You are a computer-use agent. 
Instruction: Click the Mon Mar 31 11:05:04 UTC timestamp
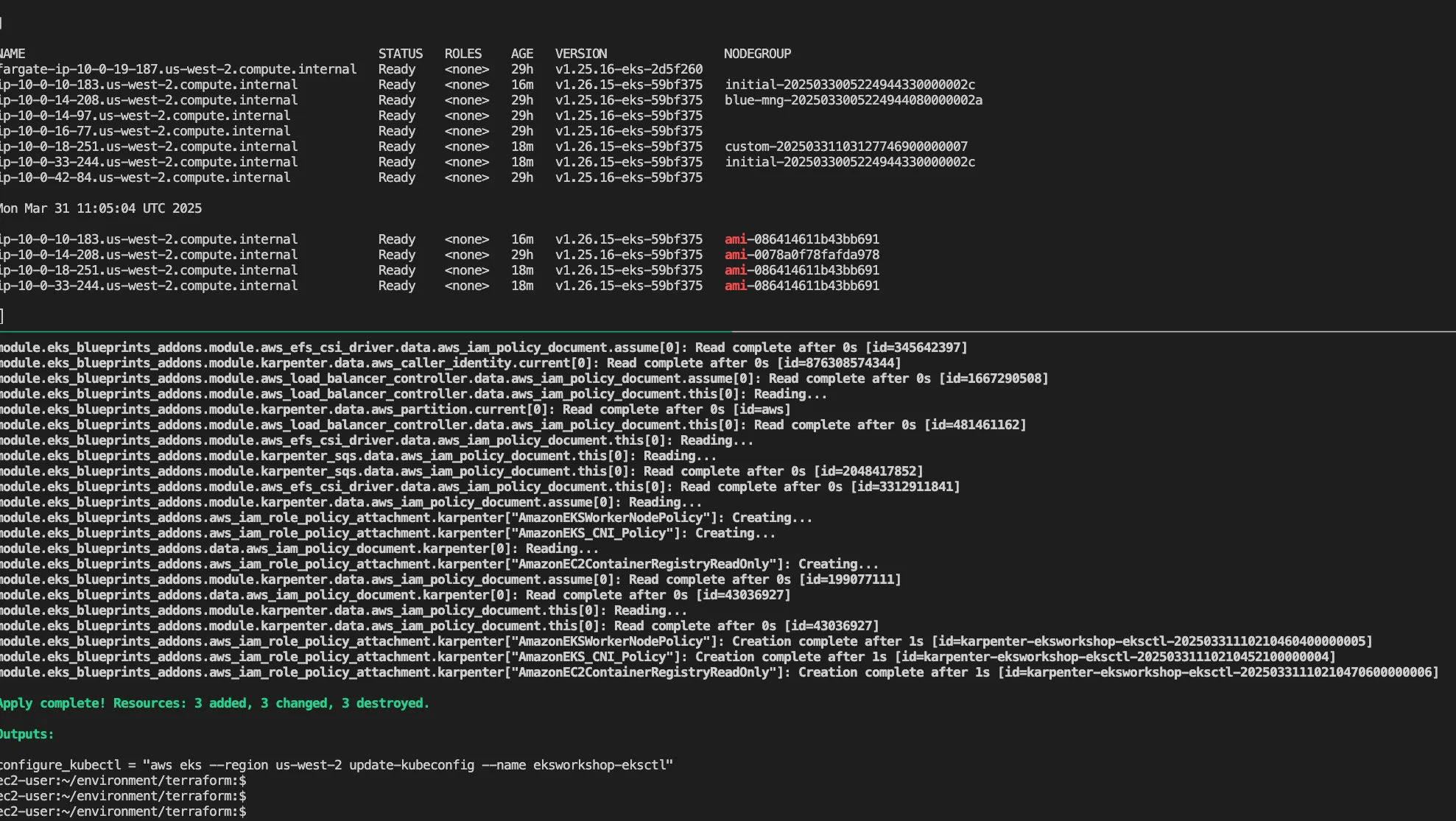click(101, 208)
